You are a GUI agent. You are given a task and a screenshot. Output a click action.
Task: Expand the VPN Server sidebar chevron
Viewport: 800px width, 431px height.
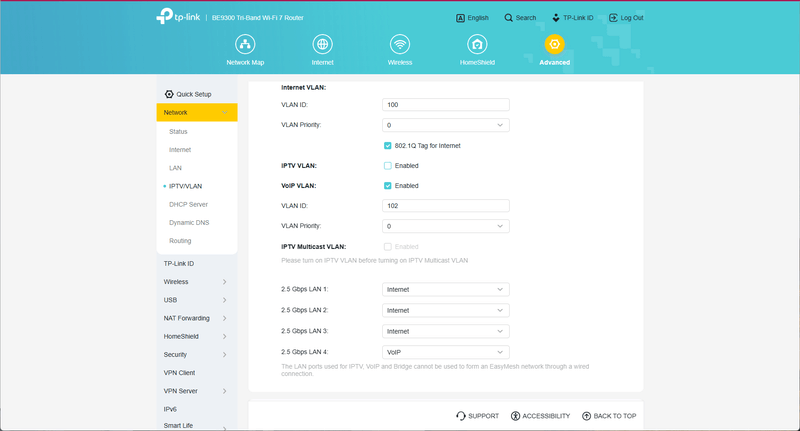[224, 391]
